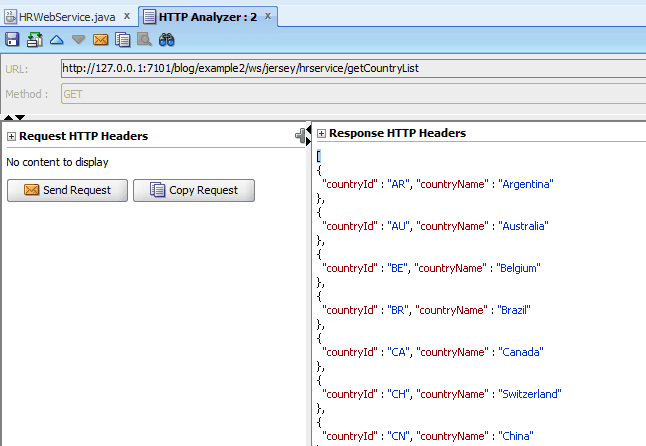The image size is (646, 446).
Task: Click the grayed magnifier document toolbar icon
Action: (x=144, y=40)
